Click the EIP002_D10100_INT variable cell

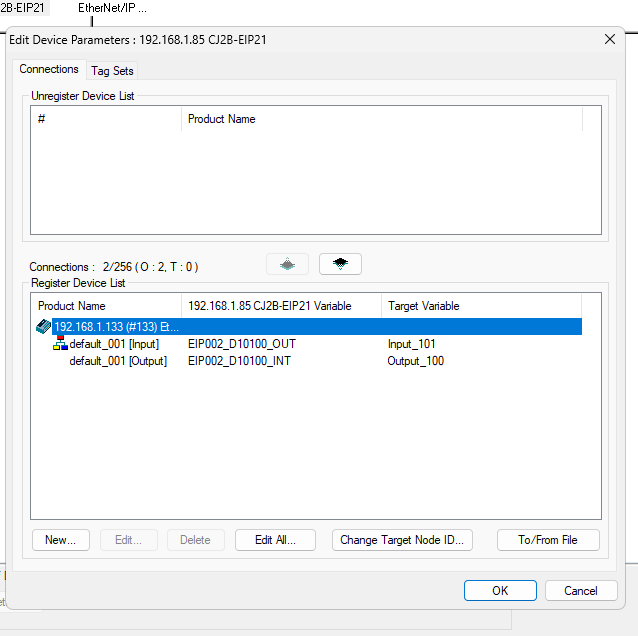pyautogui.click(x=239, y=361)
